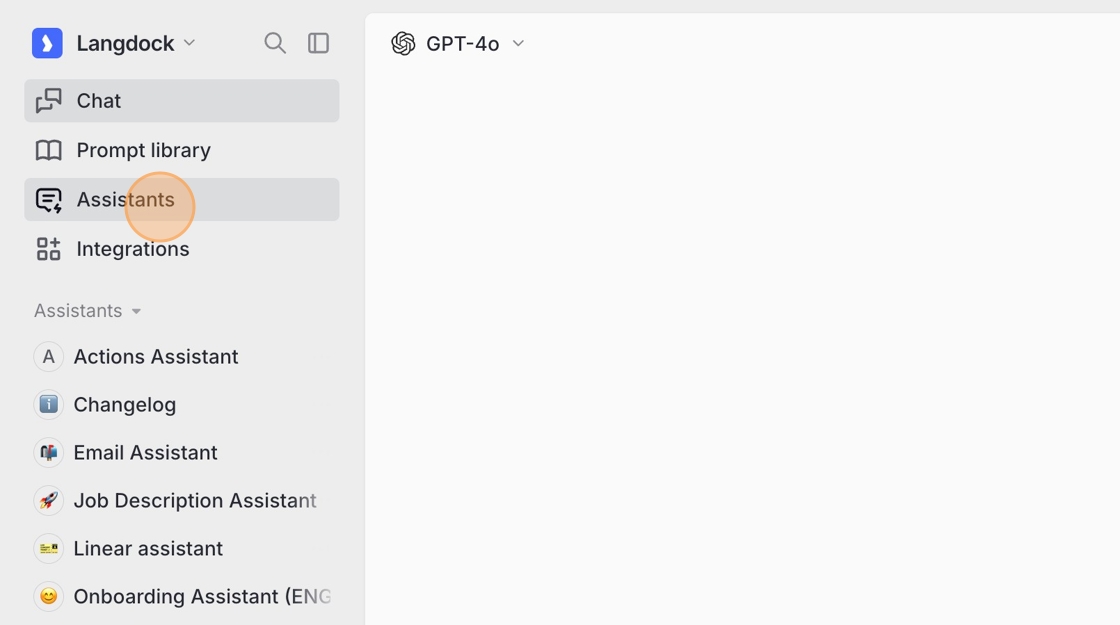Open the Linear assistant

pyautogui.click(x=148, y=549)
